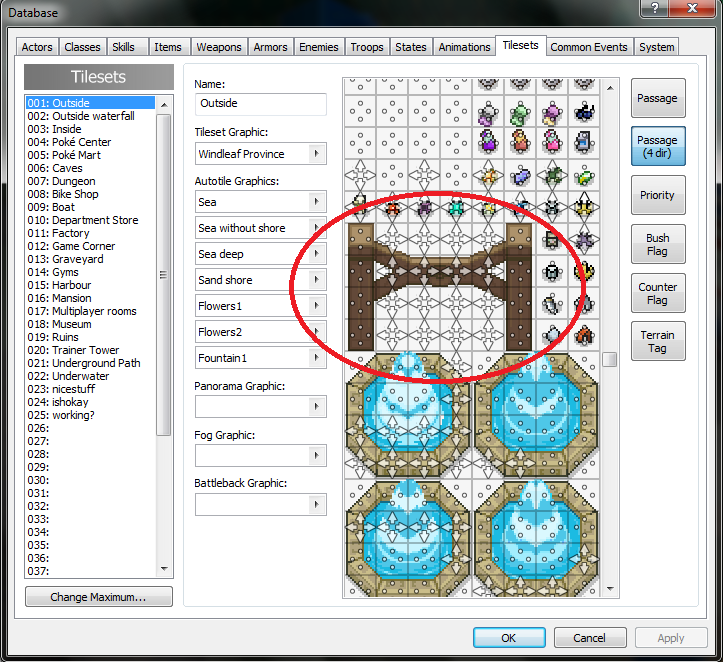Image resolution: width=723 pixels, height=662 pixels.
Task: Click the dark blue sunglasses tile
Action: tap(584, 112)
